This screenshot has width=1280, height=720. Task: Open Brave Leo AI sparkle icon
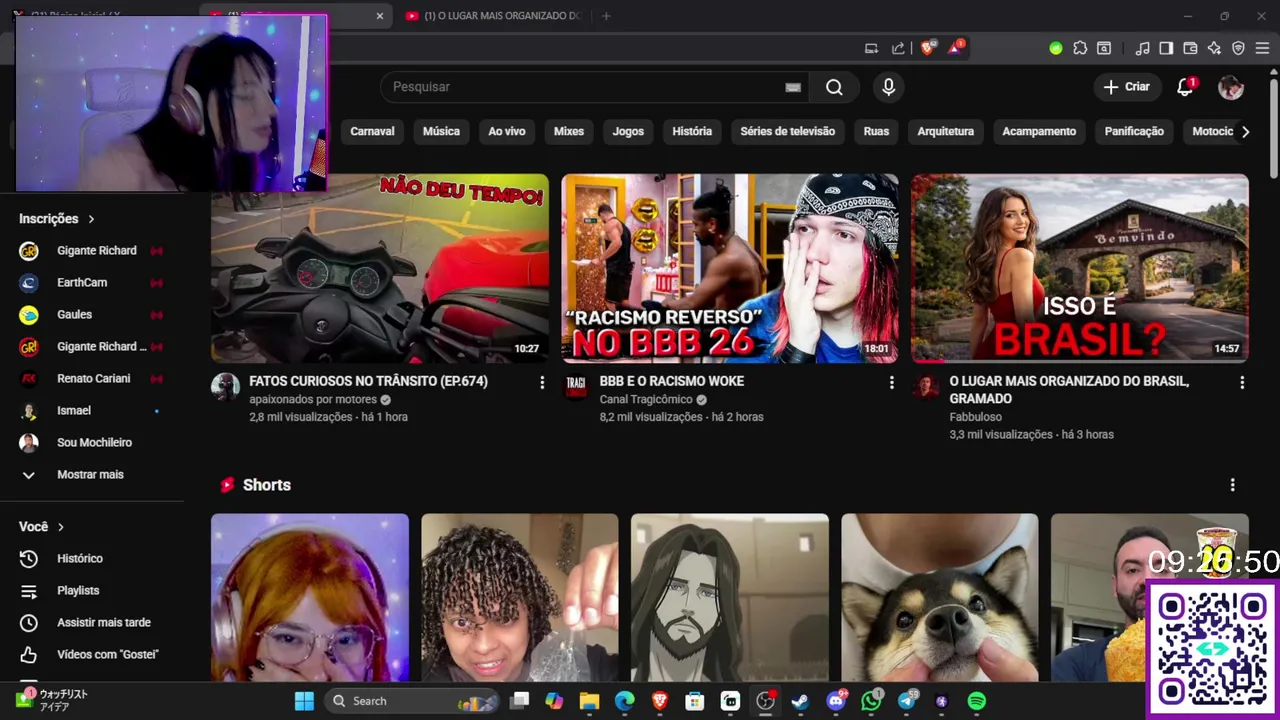coord(1214,48)
